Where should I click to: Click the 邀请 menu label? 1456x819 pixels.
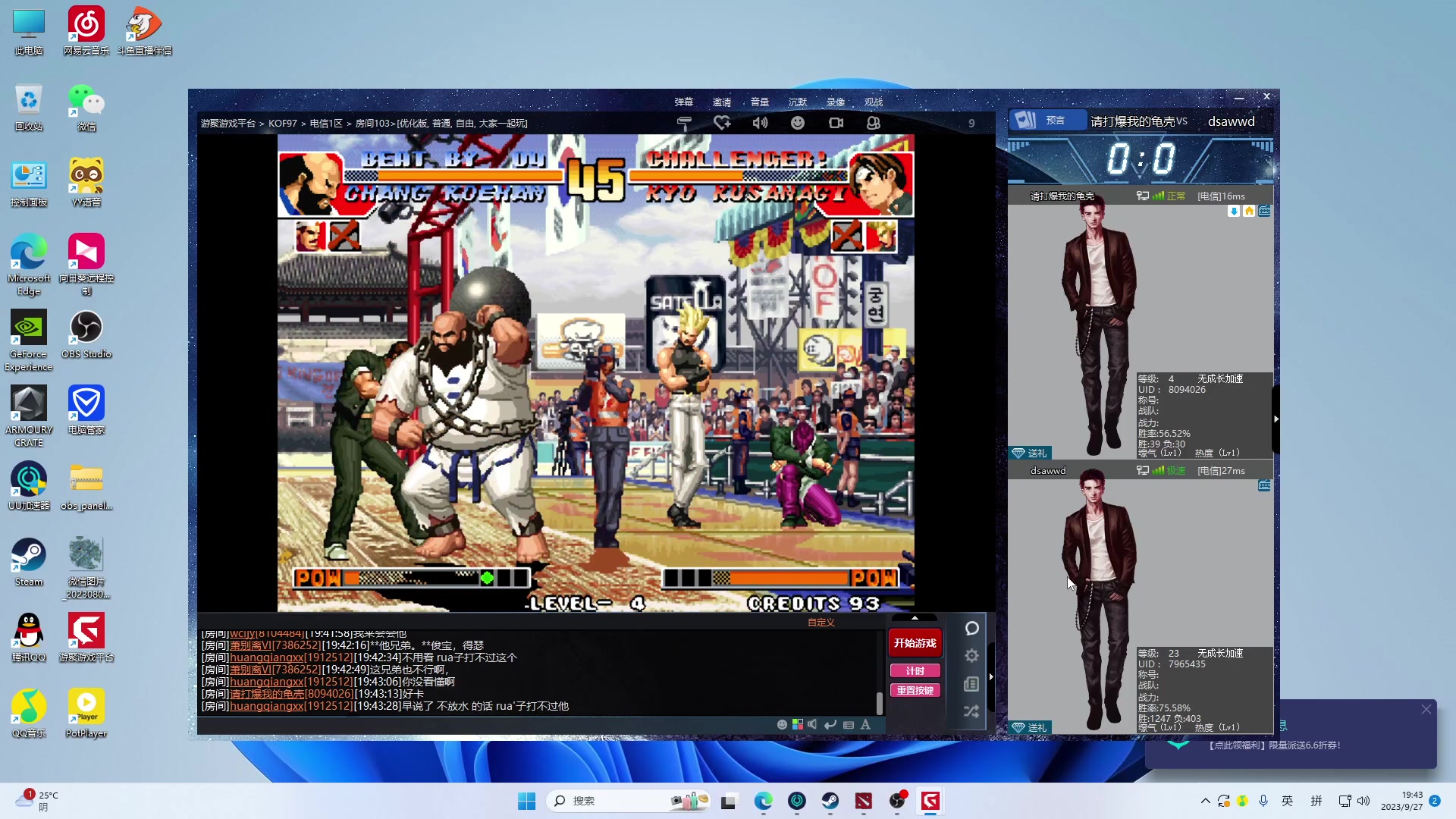[722, 102]
